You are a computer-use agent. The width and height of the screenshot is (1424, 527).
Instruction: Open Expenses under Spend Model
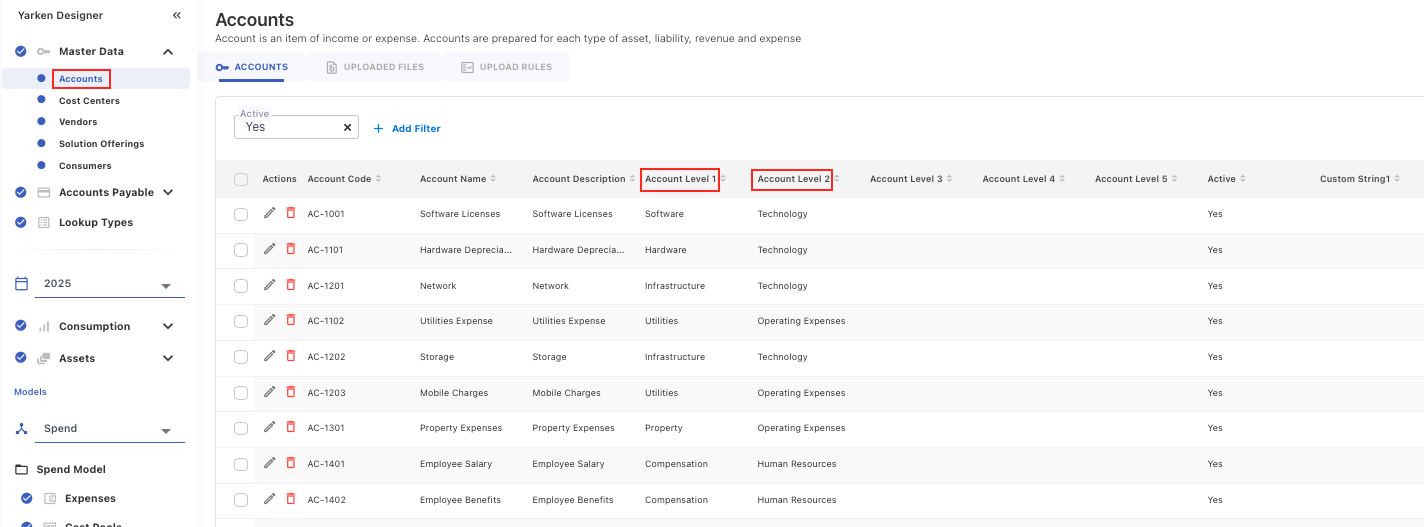(90, 499)
